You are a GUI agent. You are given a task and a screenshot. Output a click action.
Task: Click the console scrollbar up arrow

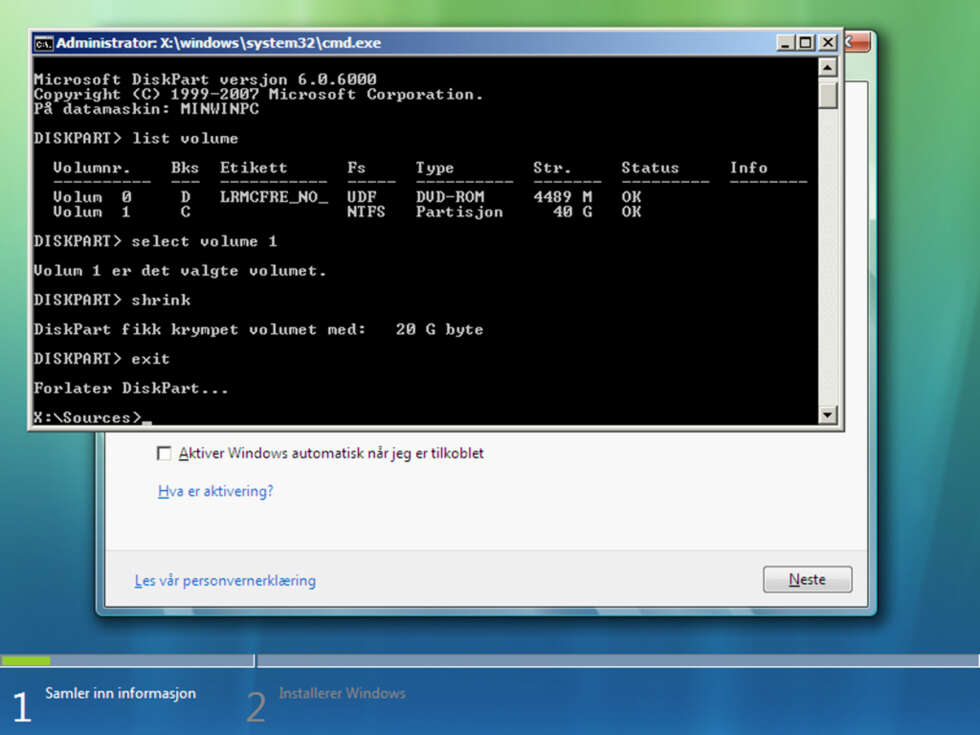828,67
